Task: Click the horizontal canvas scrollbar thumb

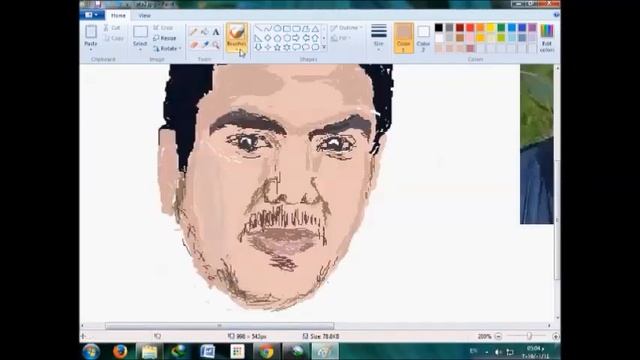Action: tap(220, 326)
